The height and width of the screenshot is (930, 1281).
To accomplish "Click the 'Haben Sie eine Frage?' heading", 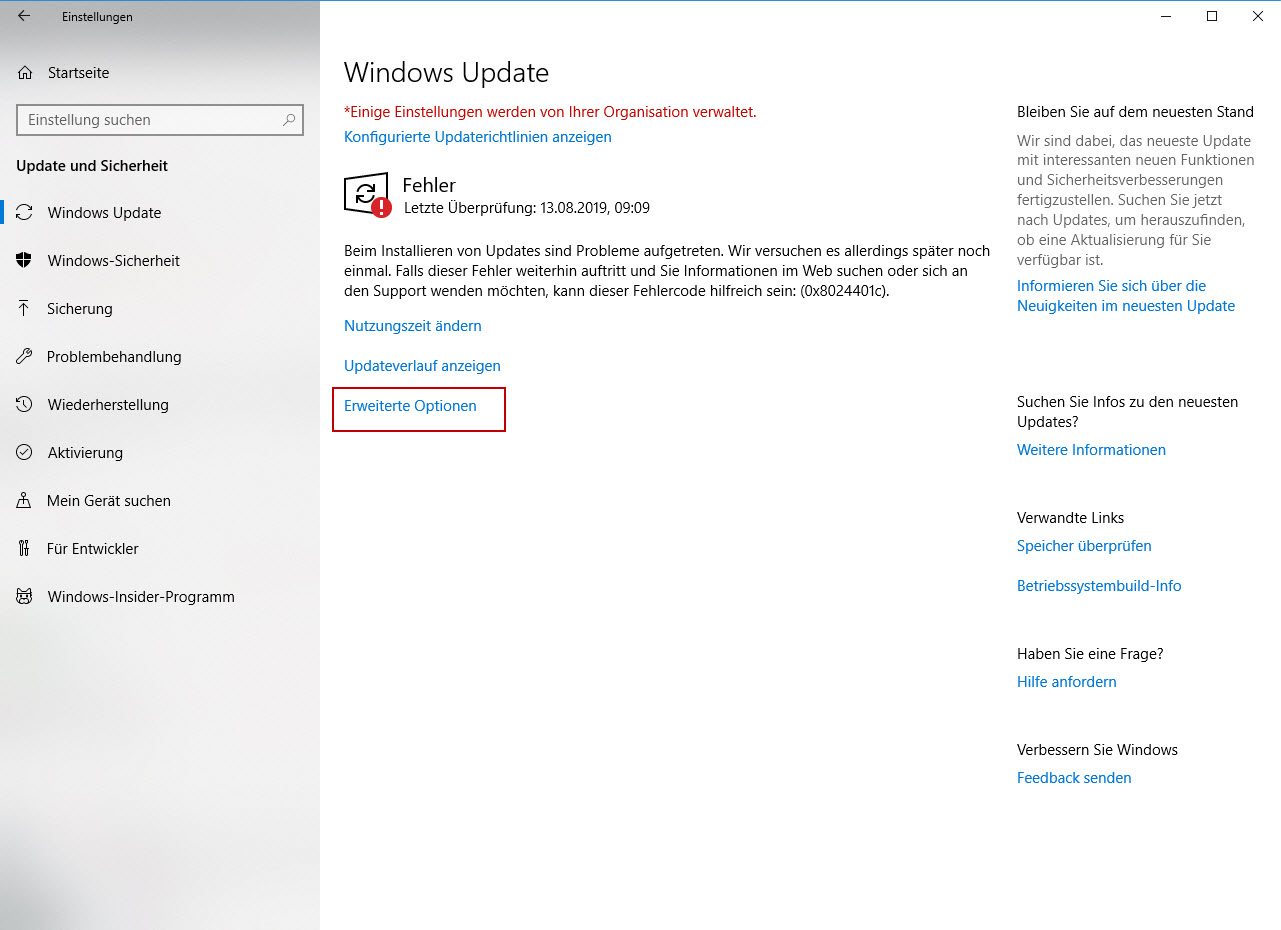I will tap(1090, 654).
